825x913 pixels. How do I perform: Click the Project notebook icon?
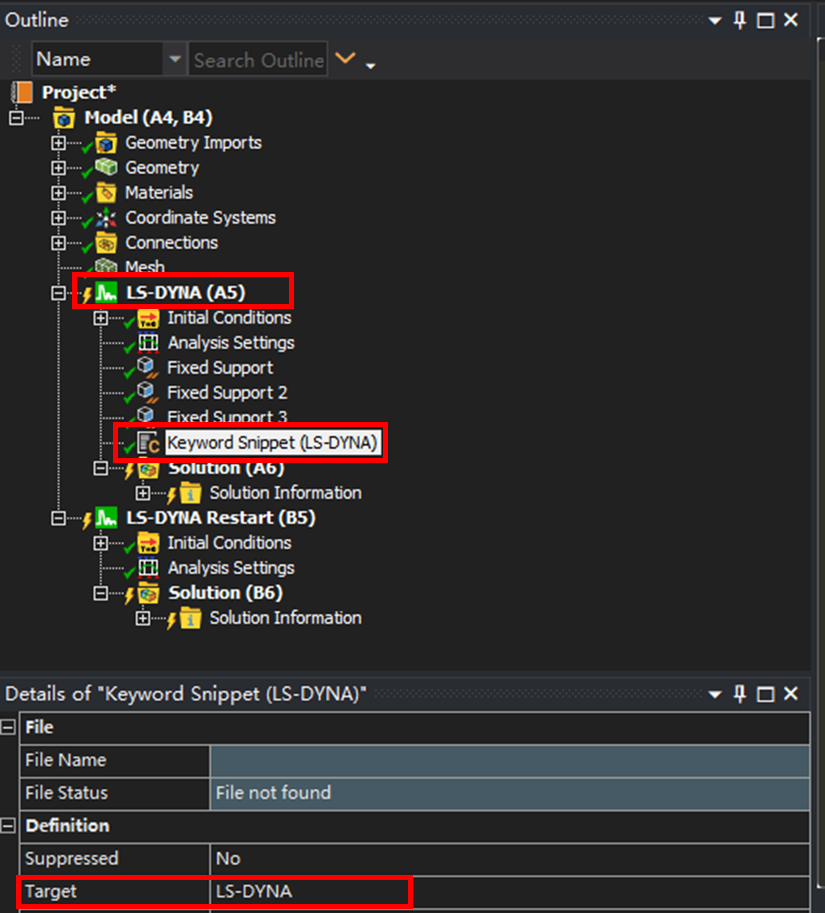pos(22,93)
